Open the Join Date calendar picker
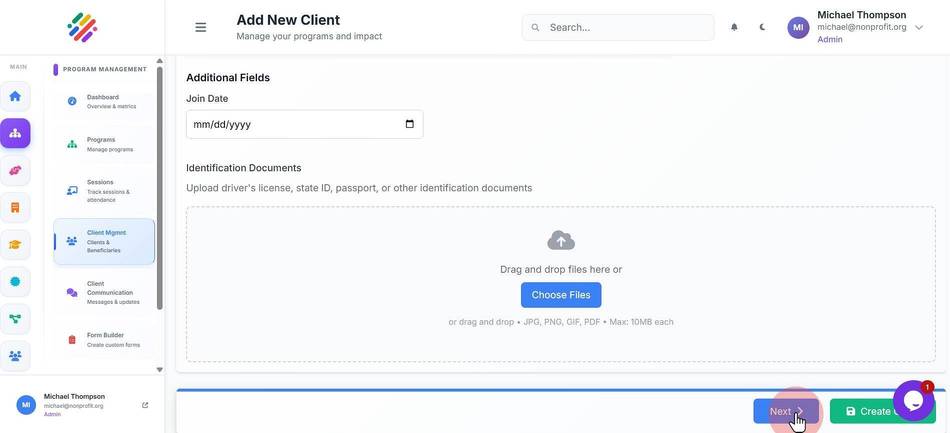The height and width of the screenshot is (433, 950). coord(410,124)
